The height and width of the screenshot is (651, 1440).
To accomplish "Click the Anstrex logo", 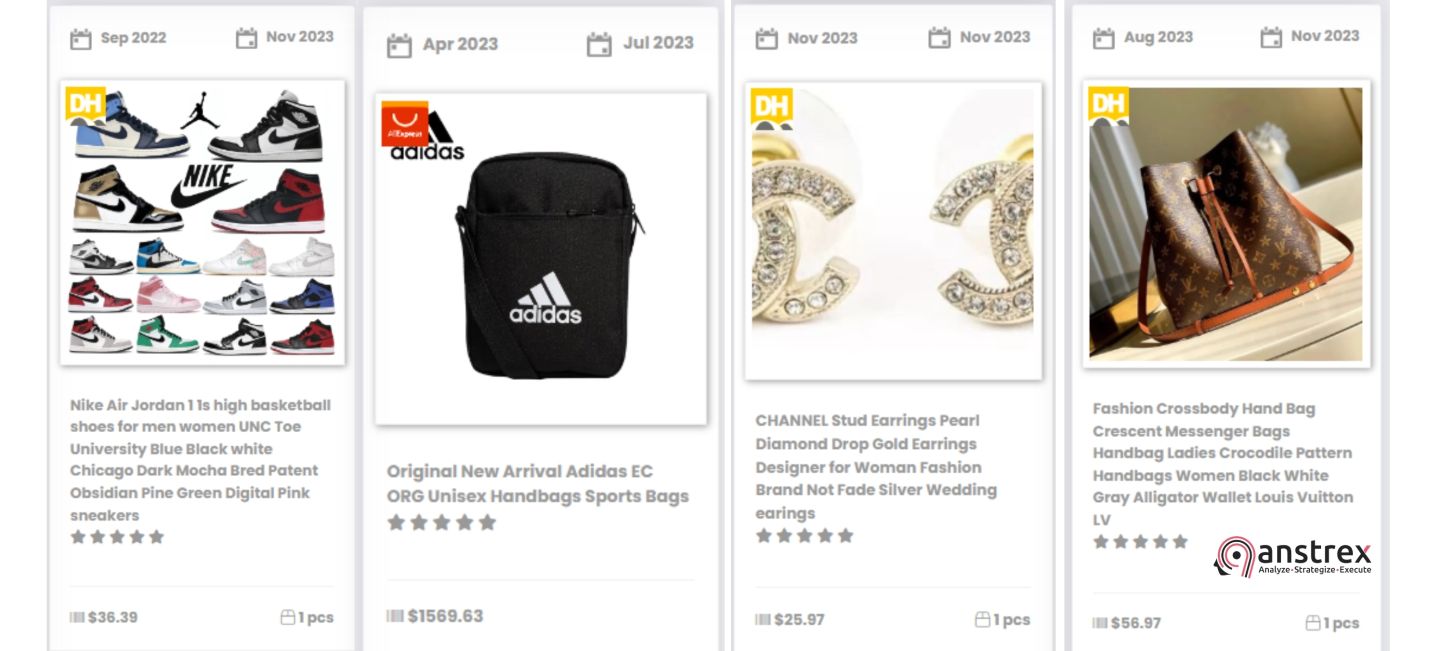I will (1292, 556).
